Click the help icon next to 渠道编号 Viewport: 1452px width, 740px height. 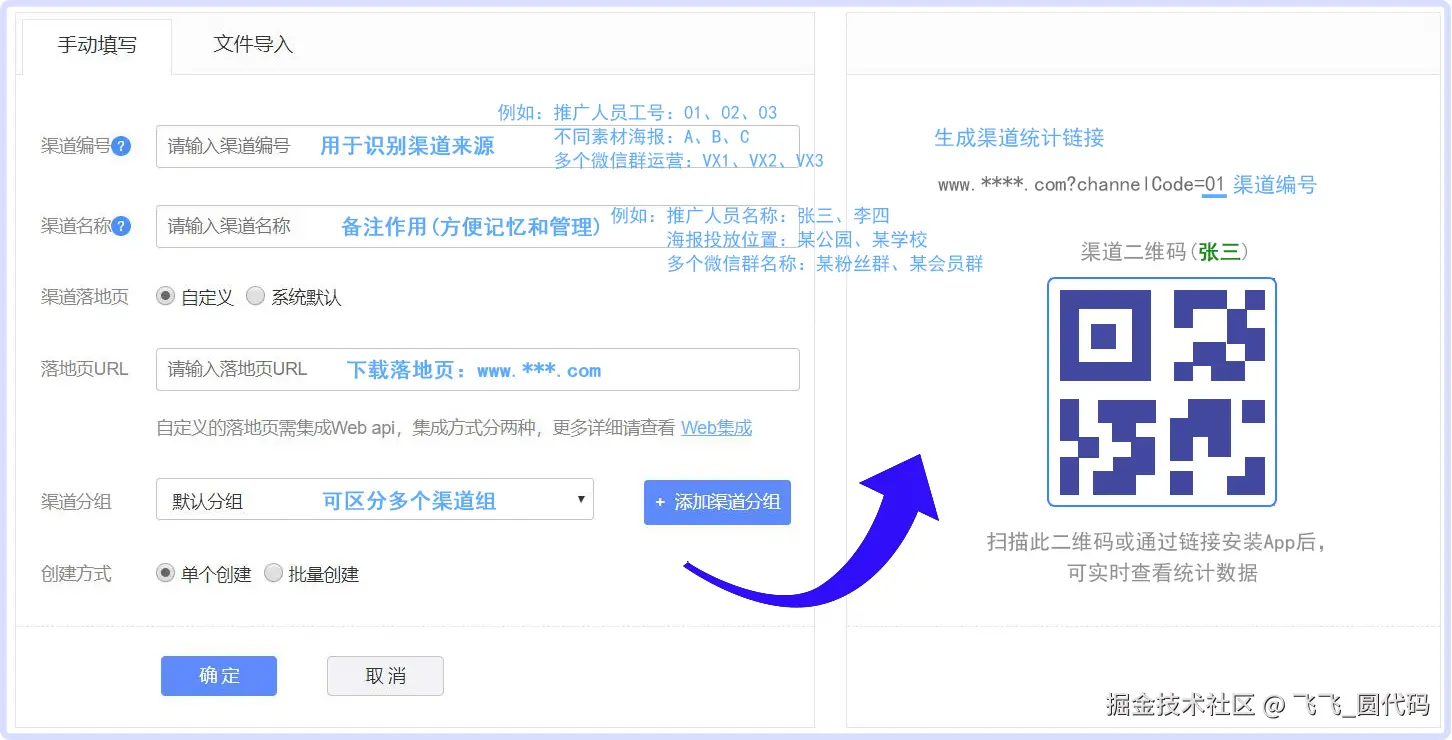point(121,146)
